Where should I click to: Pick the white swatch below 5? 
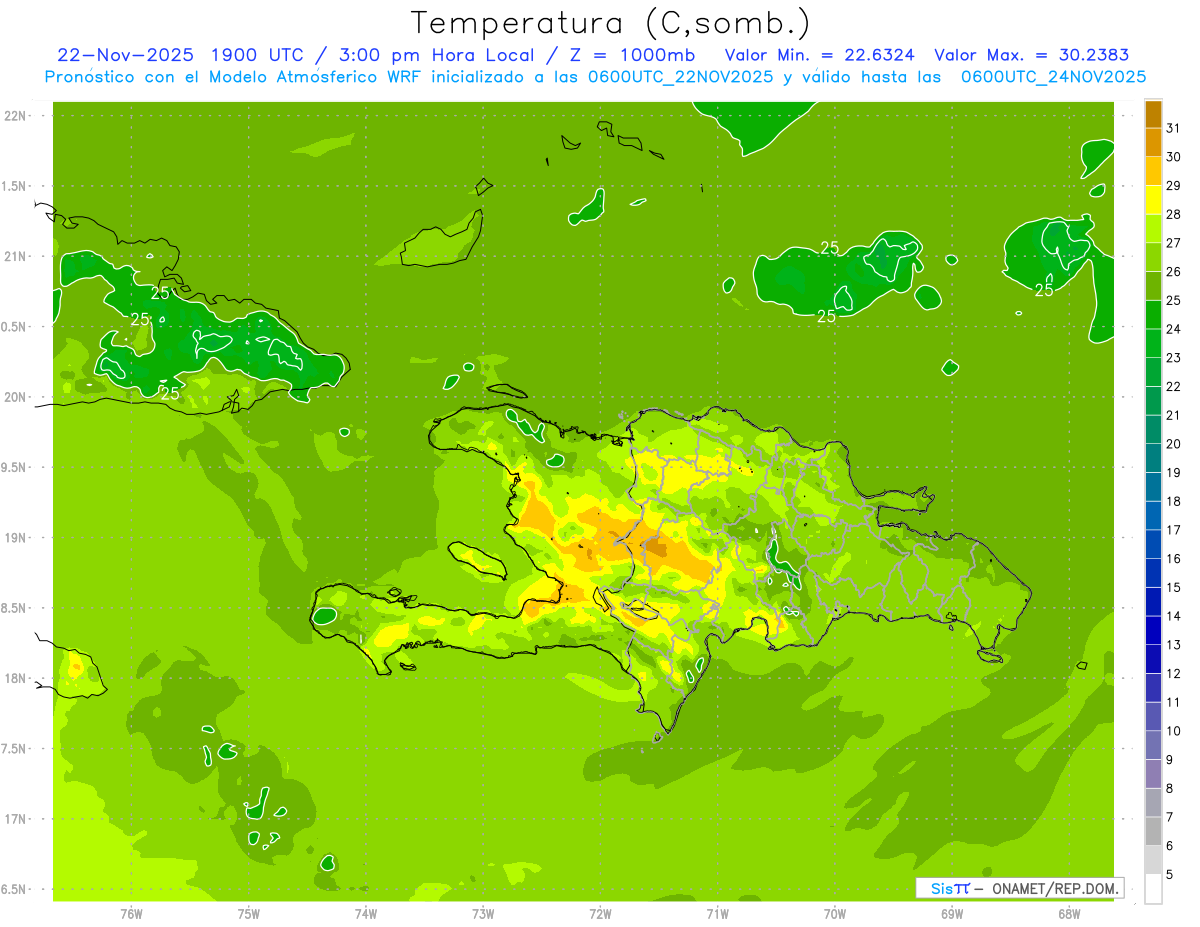pyautogui.click(x=1153, y=889)
